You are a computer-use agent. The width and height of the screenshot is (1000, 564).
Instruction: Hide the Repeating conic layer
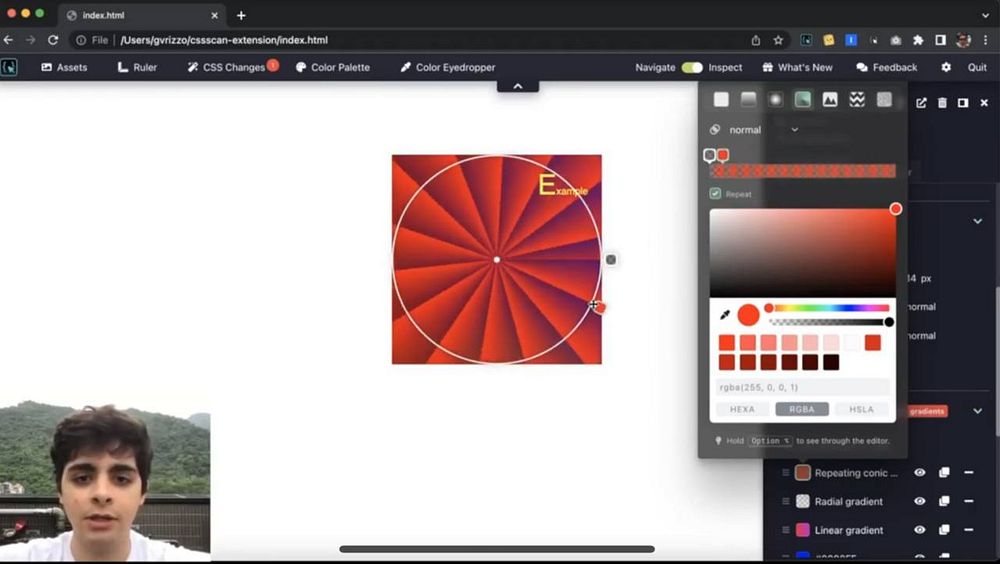(920, 473)
